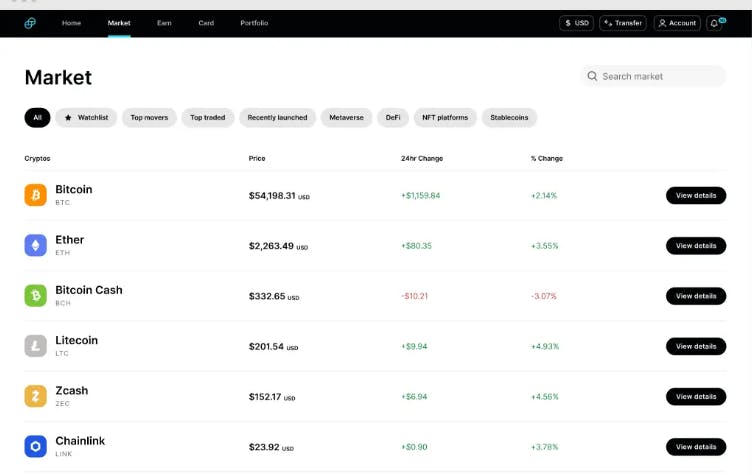Open the USD currency selector
The height and width of the screenshot is (475, 752).
coord(576,23)
